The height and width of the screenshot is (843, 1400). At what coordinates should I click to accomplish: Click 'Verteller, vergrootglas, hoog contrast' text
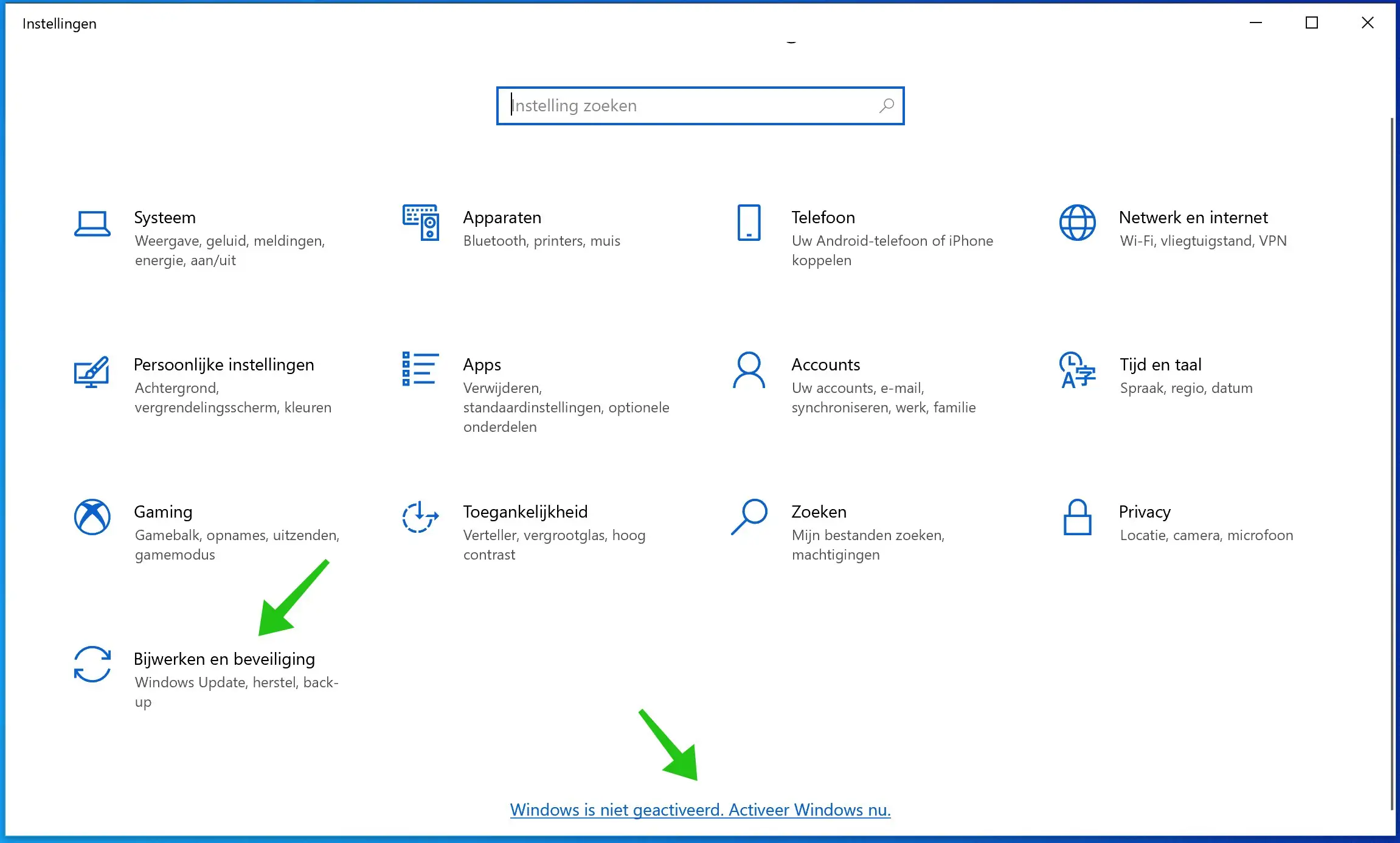coord(554,545)
